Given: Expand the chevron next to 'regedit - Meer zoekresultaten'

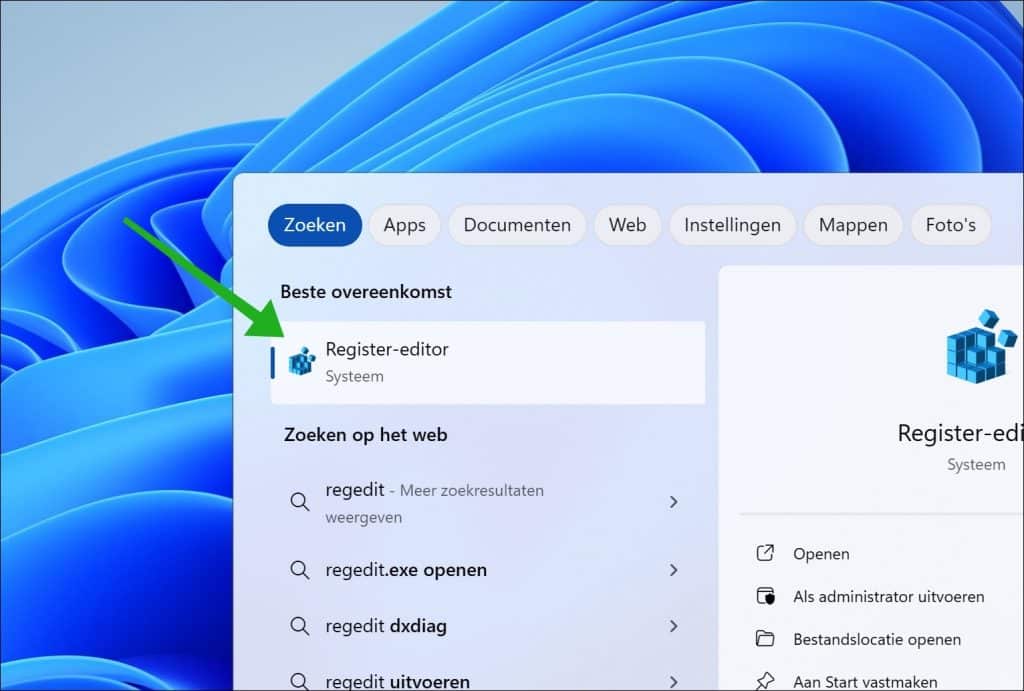Looking at the screenshot, I should coord(673,502).
